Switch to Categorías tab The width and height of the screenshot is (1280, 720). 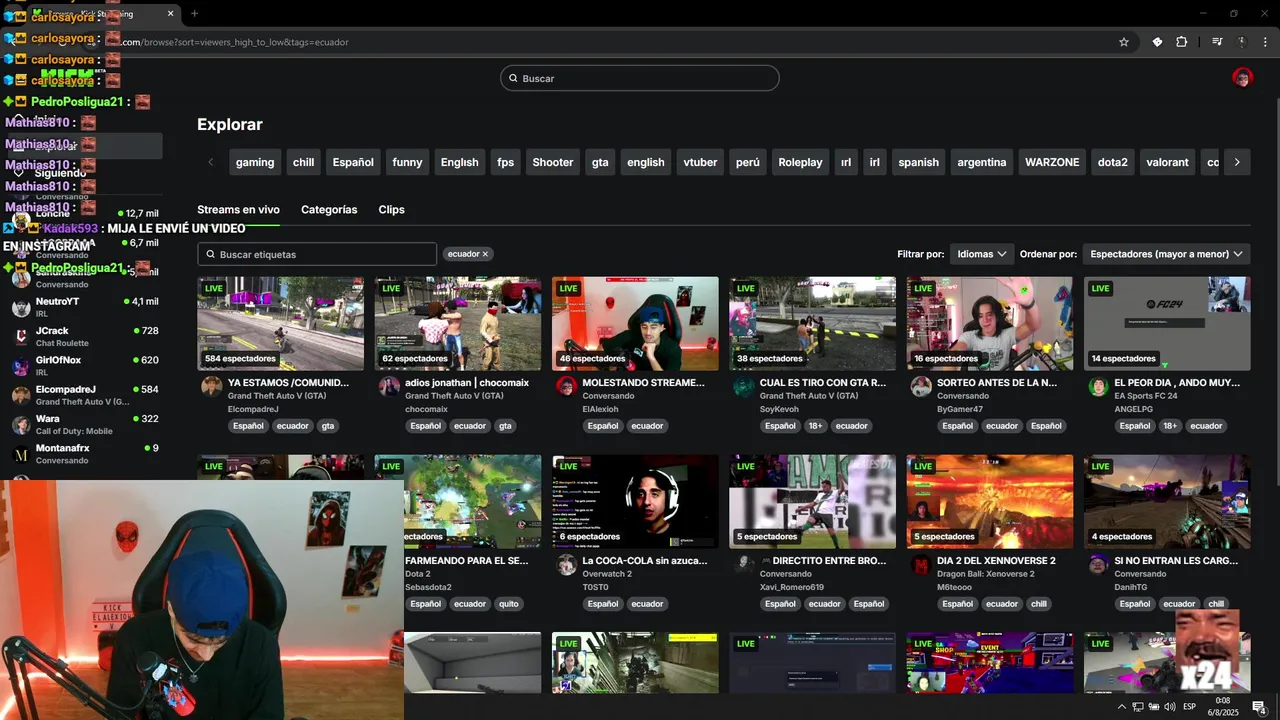329,210
